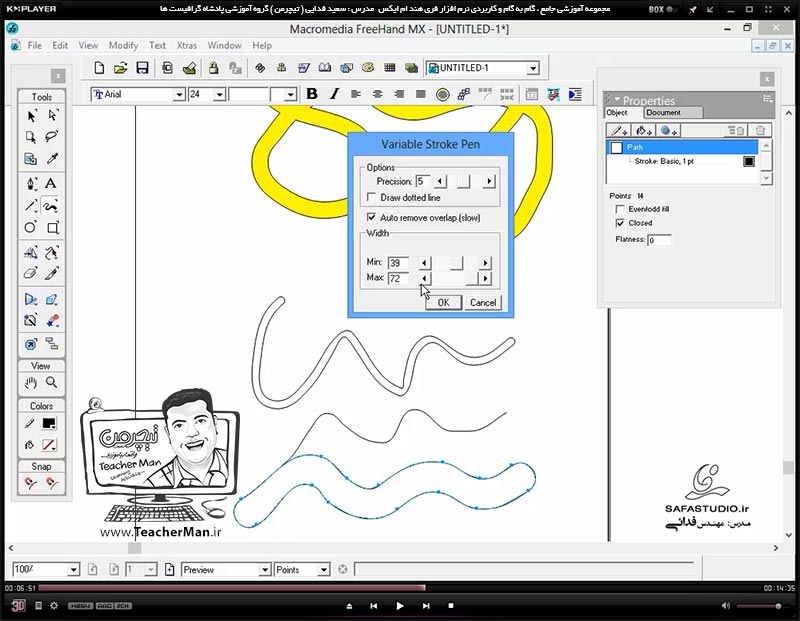Choose the Lasso tool
800x621 pixels.
point(52,137)
